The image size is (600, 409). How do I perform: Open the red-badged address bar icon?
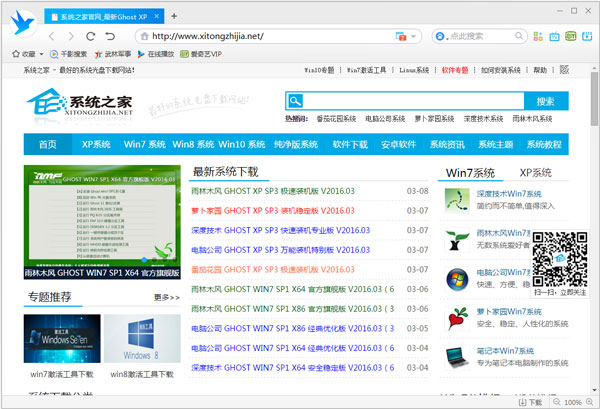401,36
